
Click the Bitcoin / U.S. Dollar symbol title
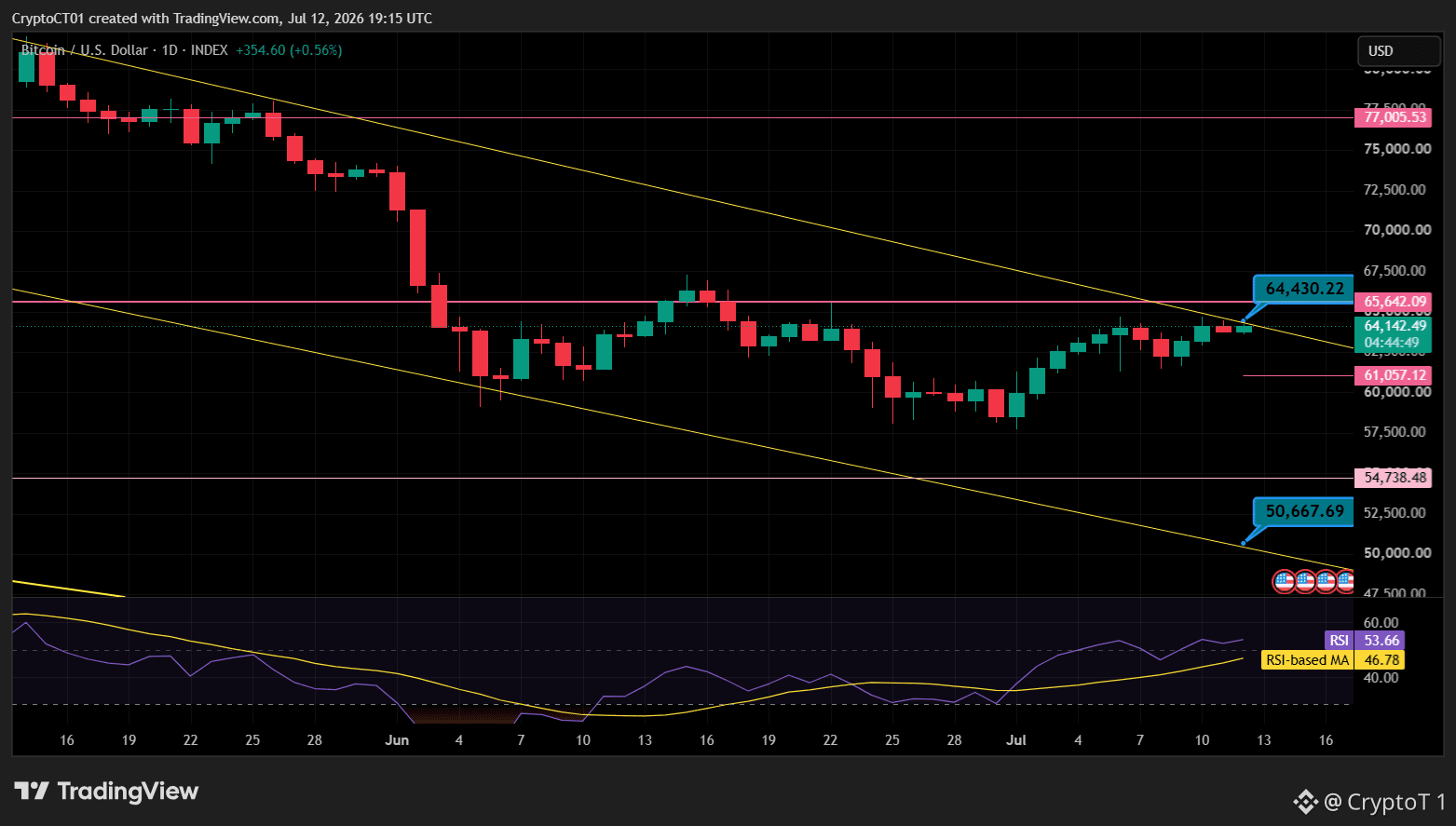[x=85, y=50]
